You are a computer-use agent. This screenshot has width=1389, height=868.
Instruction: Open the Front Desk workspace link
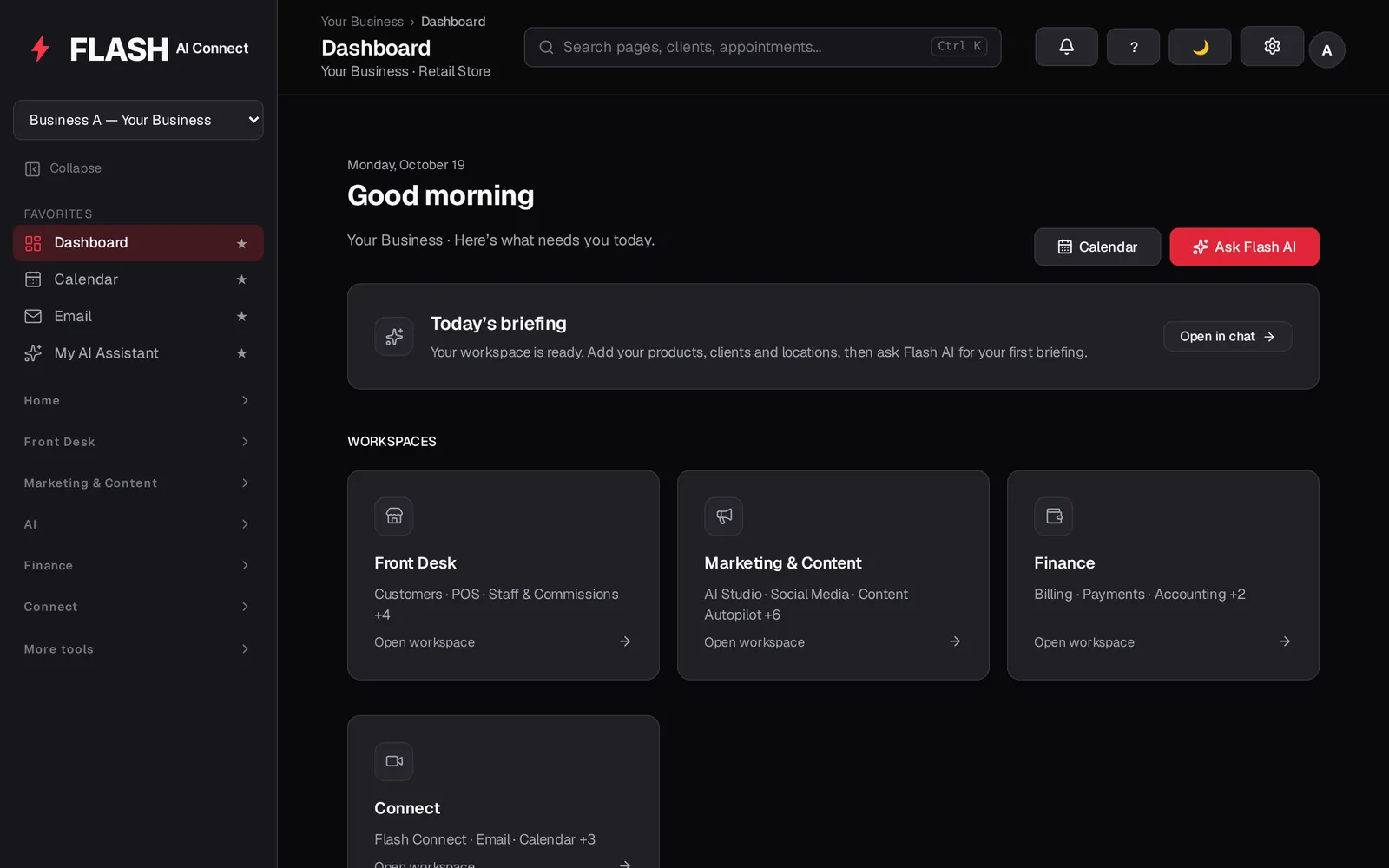coord(425,642)
